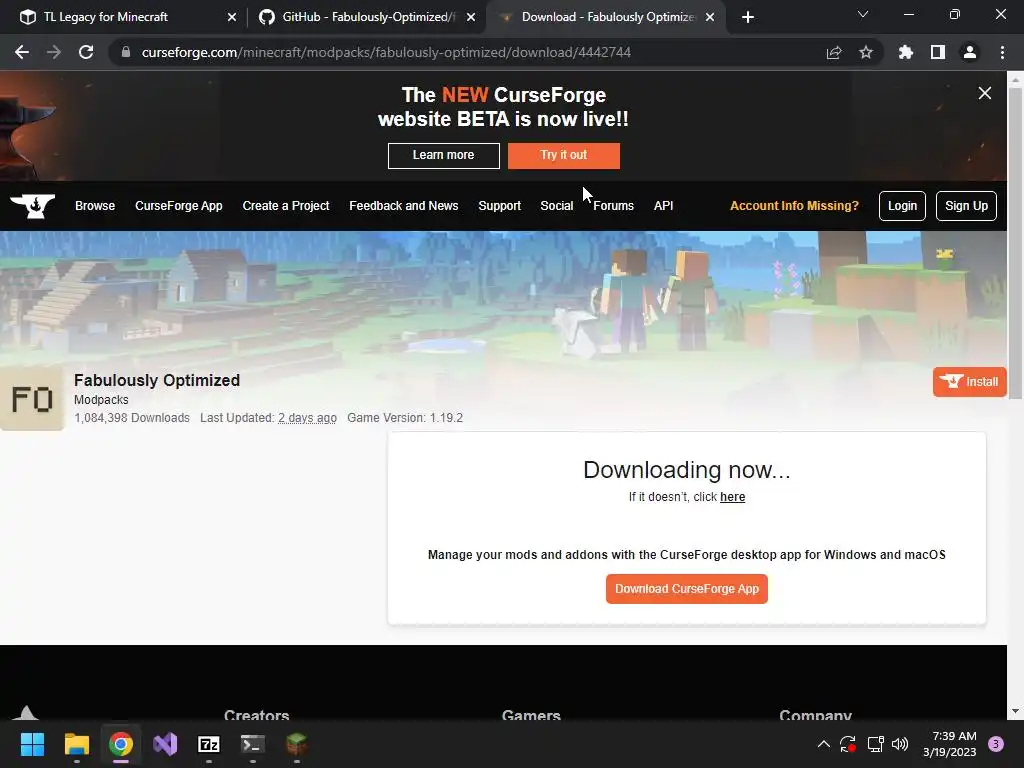Dismiss the CurseForge beta banner
Screen dimensions: 1024x768
click(985, 93)
